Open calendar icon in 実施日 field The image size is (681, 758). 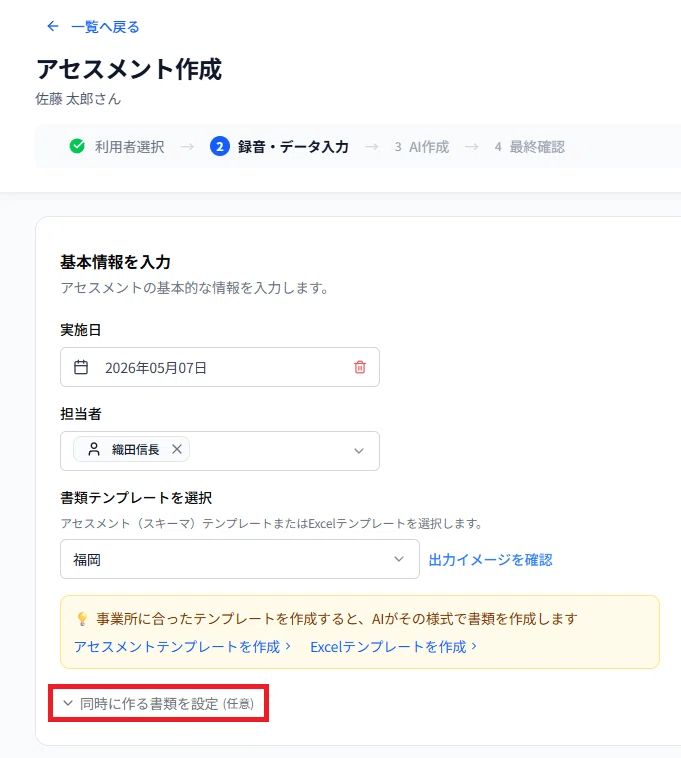click(81, 367)
